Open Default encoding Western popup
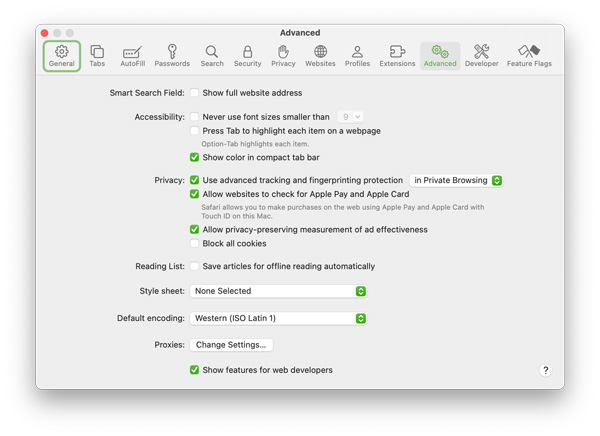The height and width of the screenshot is (436, 600). 278,318
